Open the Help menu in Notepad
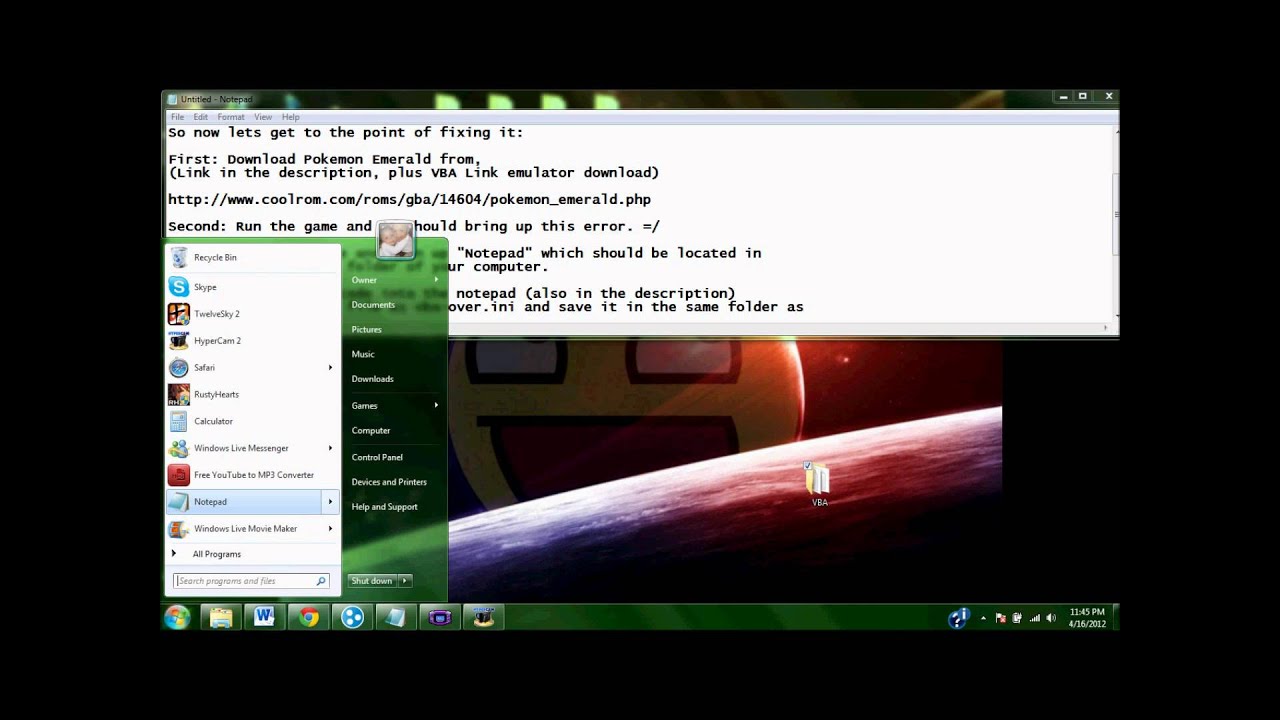 tap(290, 117)
